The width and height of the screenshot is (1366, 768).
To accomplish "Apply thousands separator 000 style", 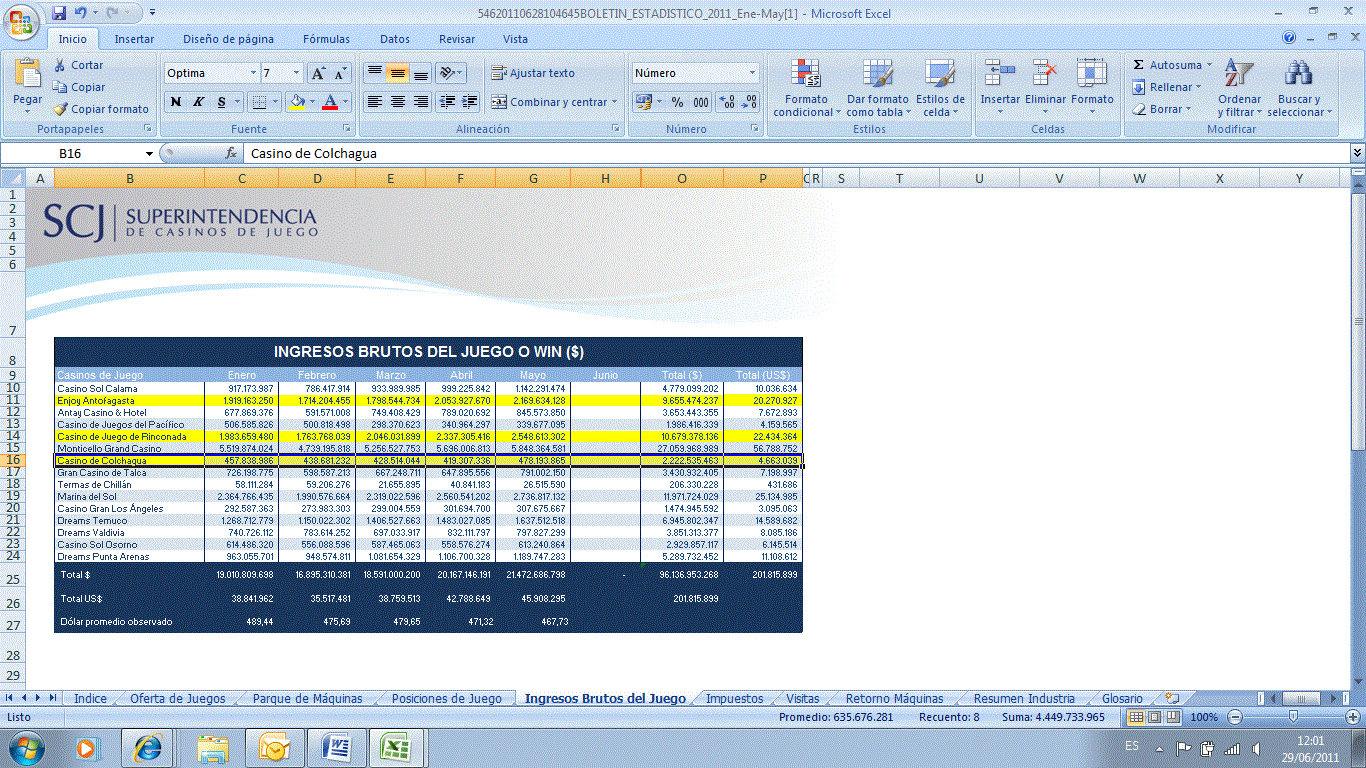I will pos(700,102).
